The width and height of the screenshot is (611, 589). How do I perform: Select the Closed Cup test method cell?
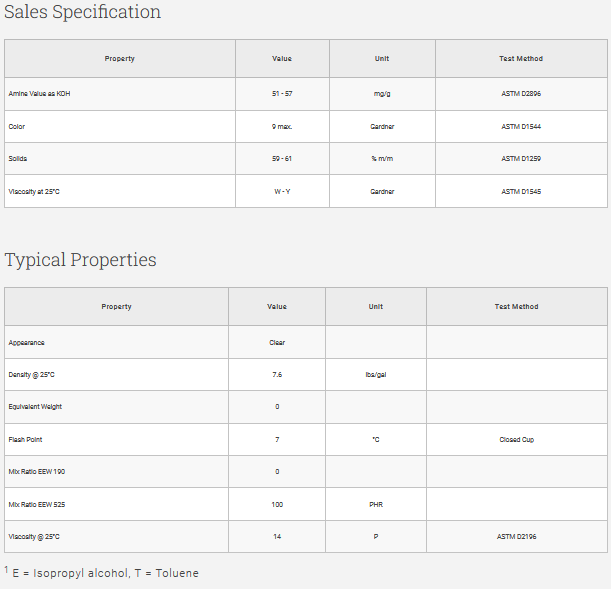(516, 439)
